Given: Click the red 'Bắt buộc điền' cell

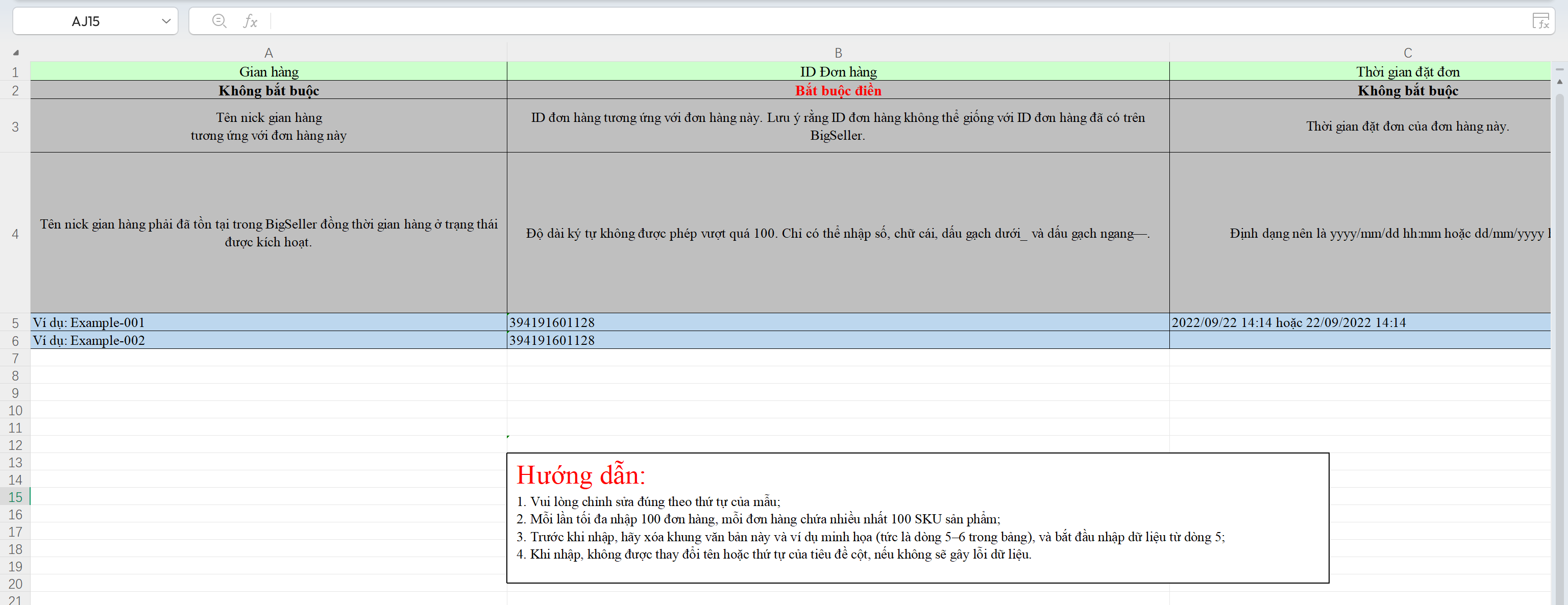Looking at the screenshot, I should tap(838, 91).
